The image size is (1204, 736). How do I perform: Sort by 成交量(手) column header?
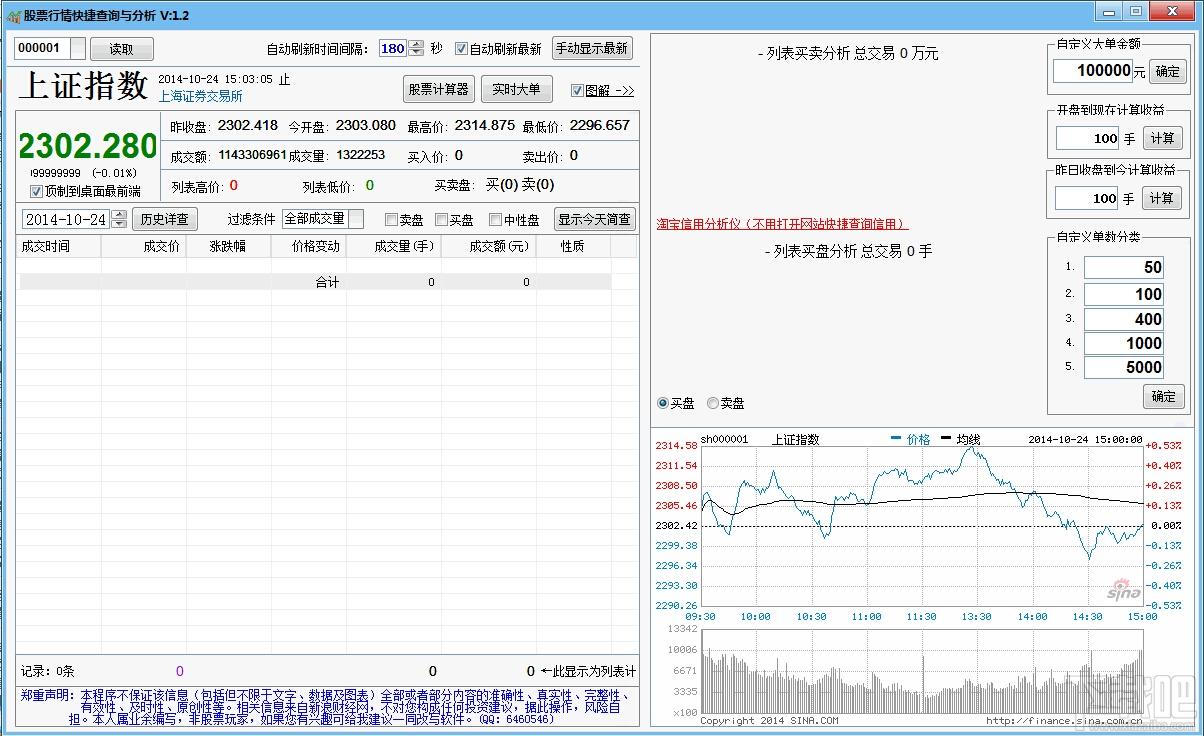(394, 246)
